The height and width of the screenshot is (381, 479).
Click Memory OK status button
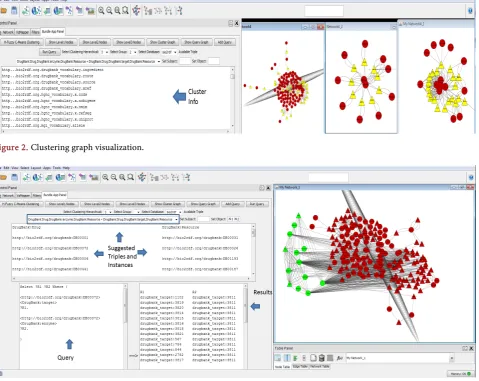[x=461, y=374]
